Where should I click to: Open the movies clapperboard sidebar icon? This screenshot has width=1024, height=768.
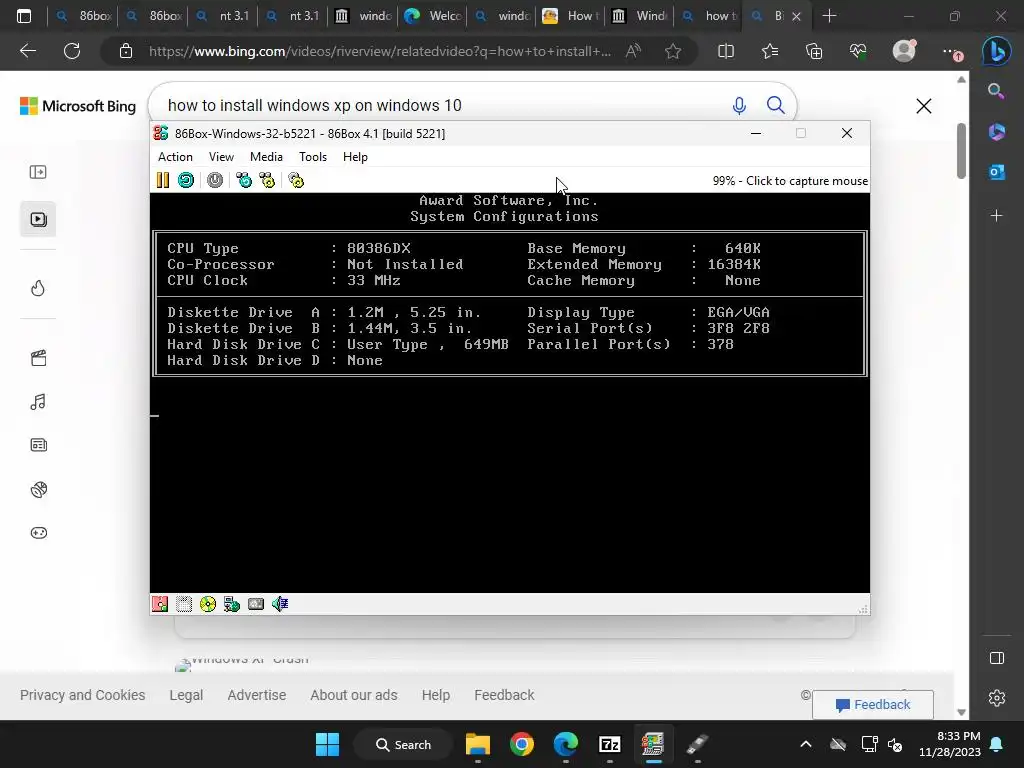(39, 358)
